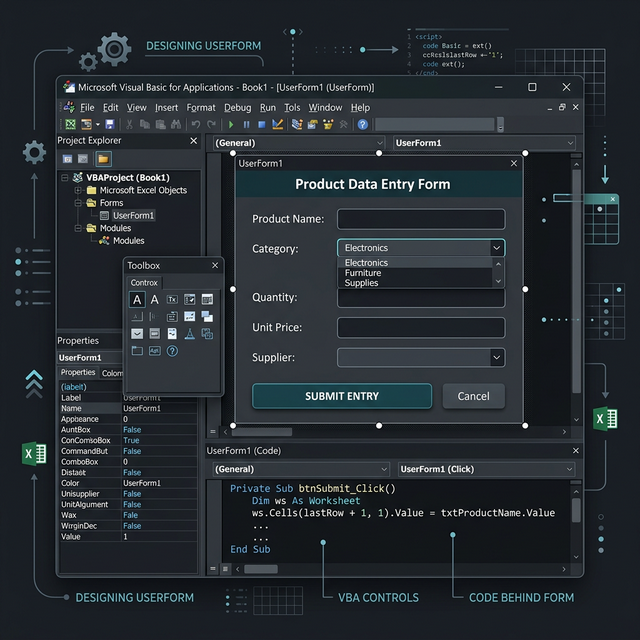Open the Format menu
Screen dimensions: 640x640
[x=201, y=108]
